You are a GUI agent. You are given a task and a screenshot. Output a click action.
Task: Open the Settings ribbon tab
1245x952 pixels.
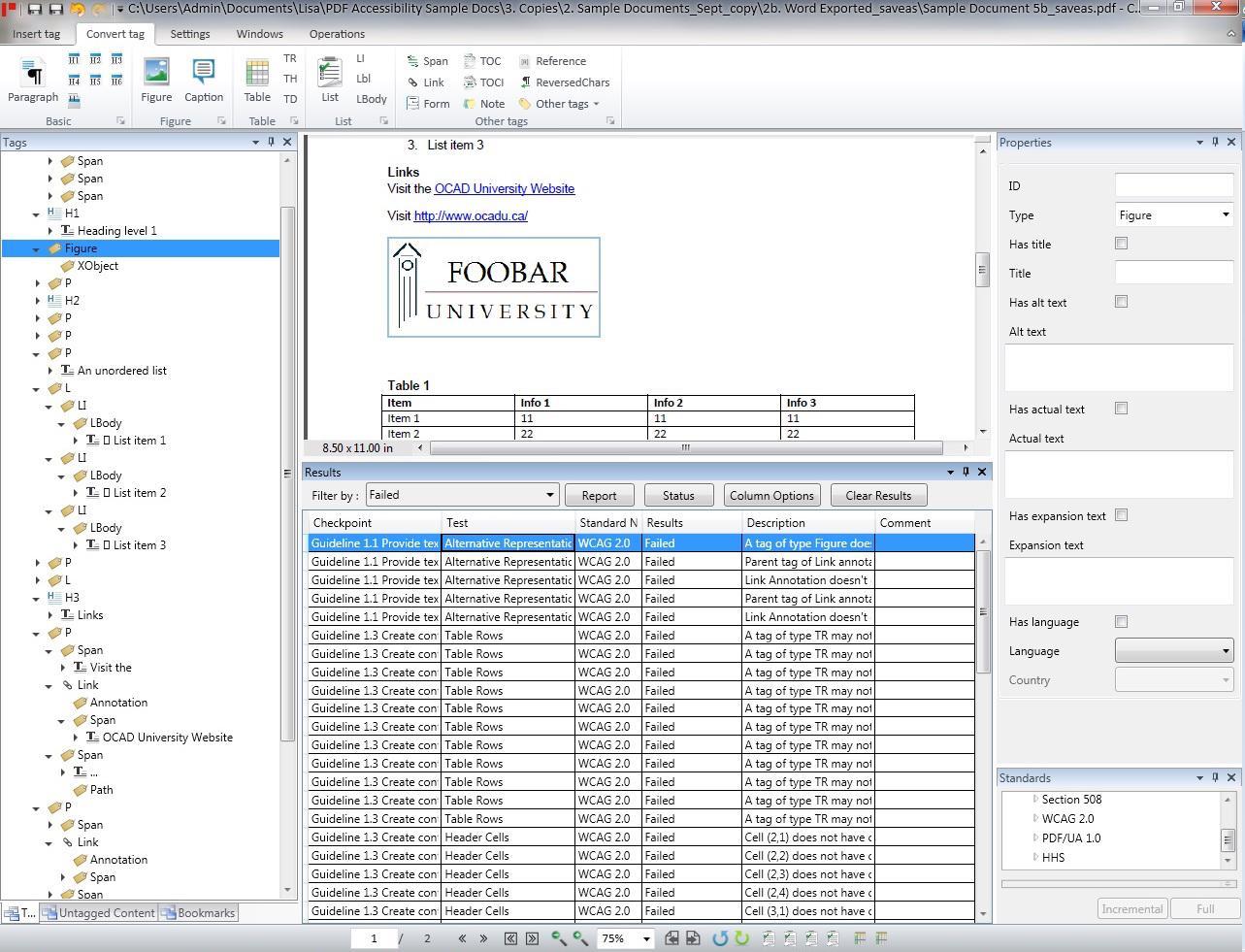click(x=190, y=34)
